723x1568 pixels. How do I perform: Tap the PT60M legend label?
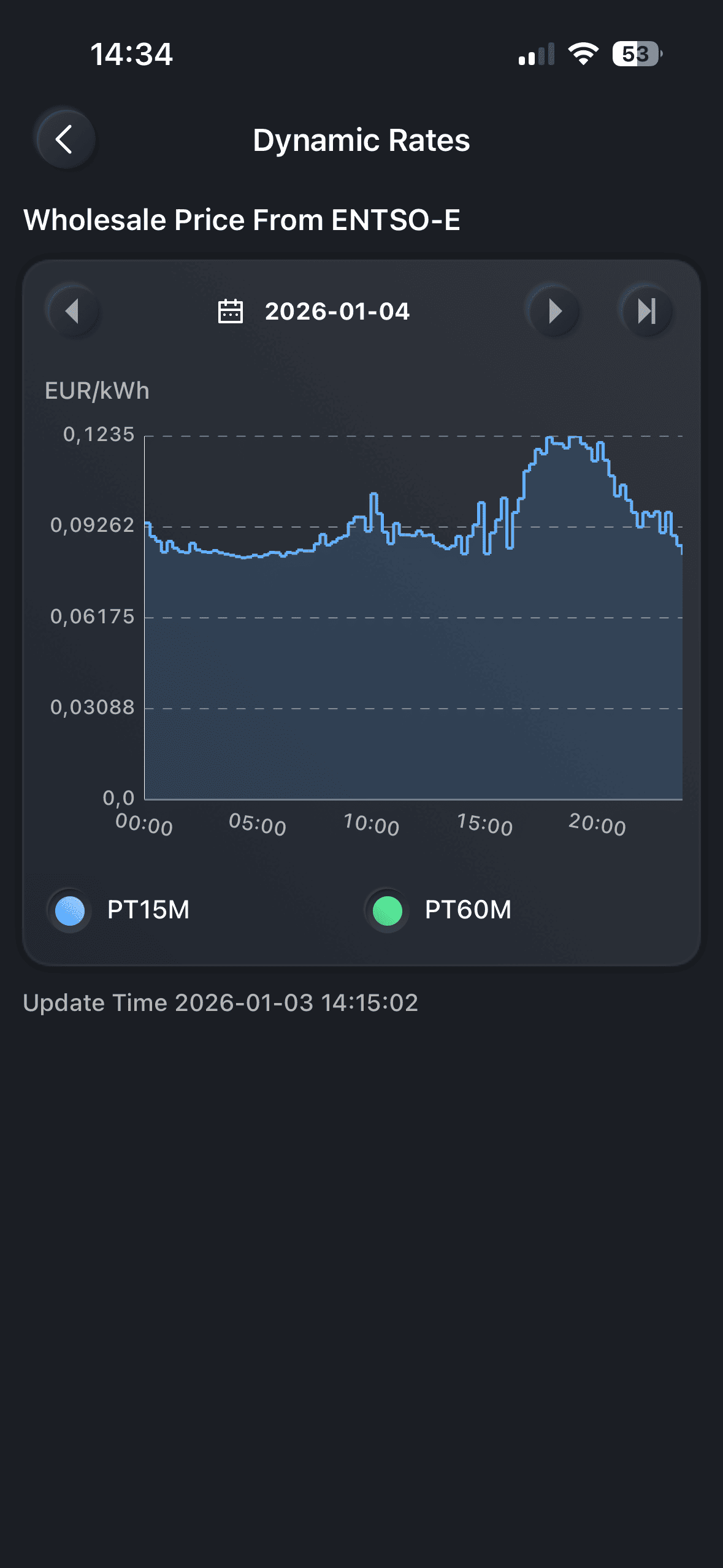(x=468, y=910)
